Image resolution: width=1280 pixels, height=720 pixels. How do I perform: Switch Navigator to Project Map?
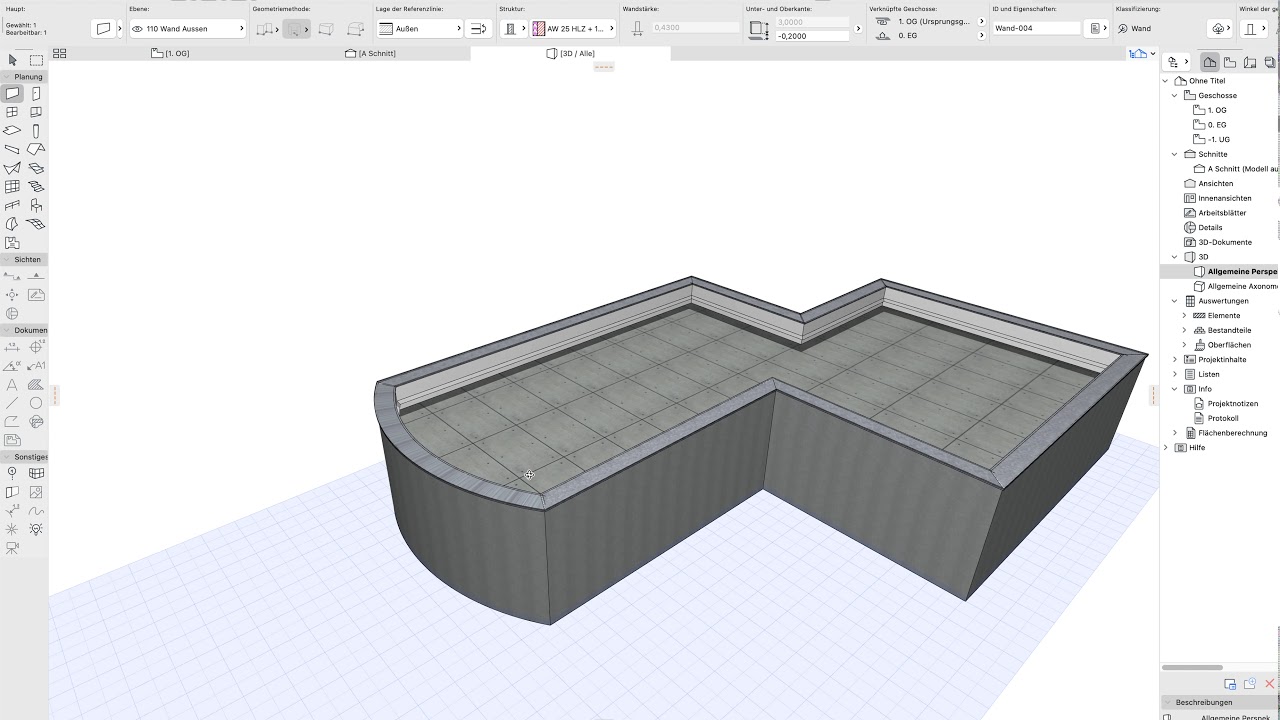(x=1210, y=62)
